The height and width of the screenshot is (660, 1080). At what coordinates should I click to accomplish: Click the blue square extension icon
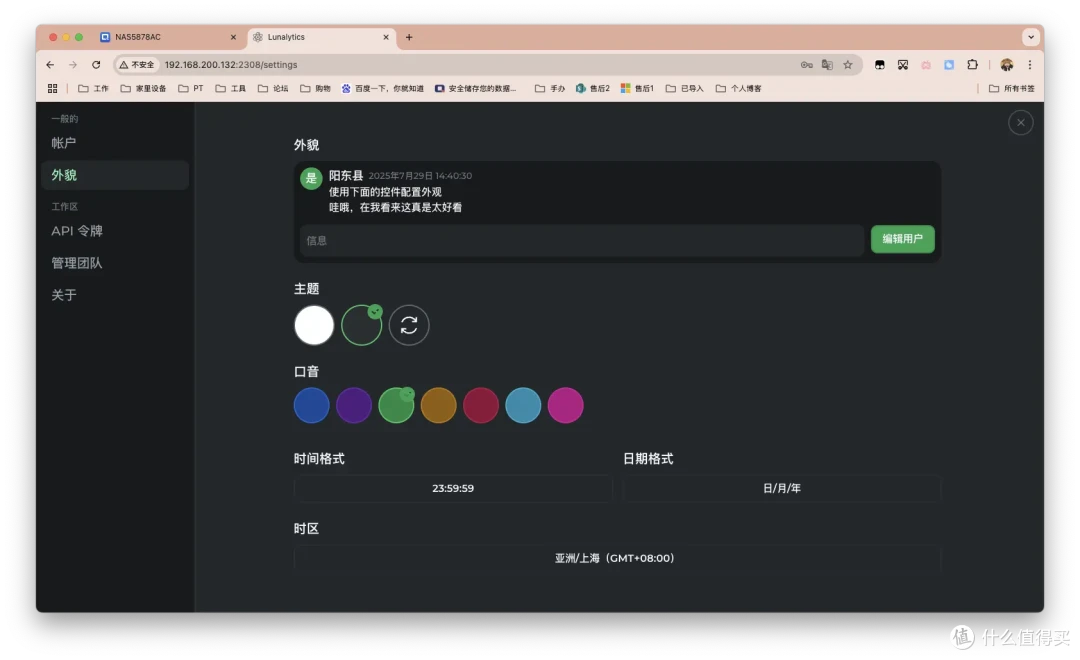pyautogui.click(x=948, y=65)
